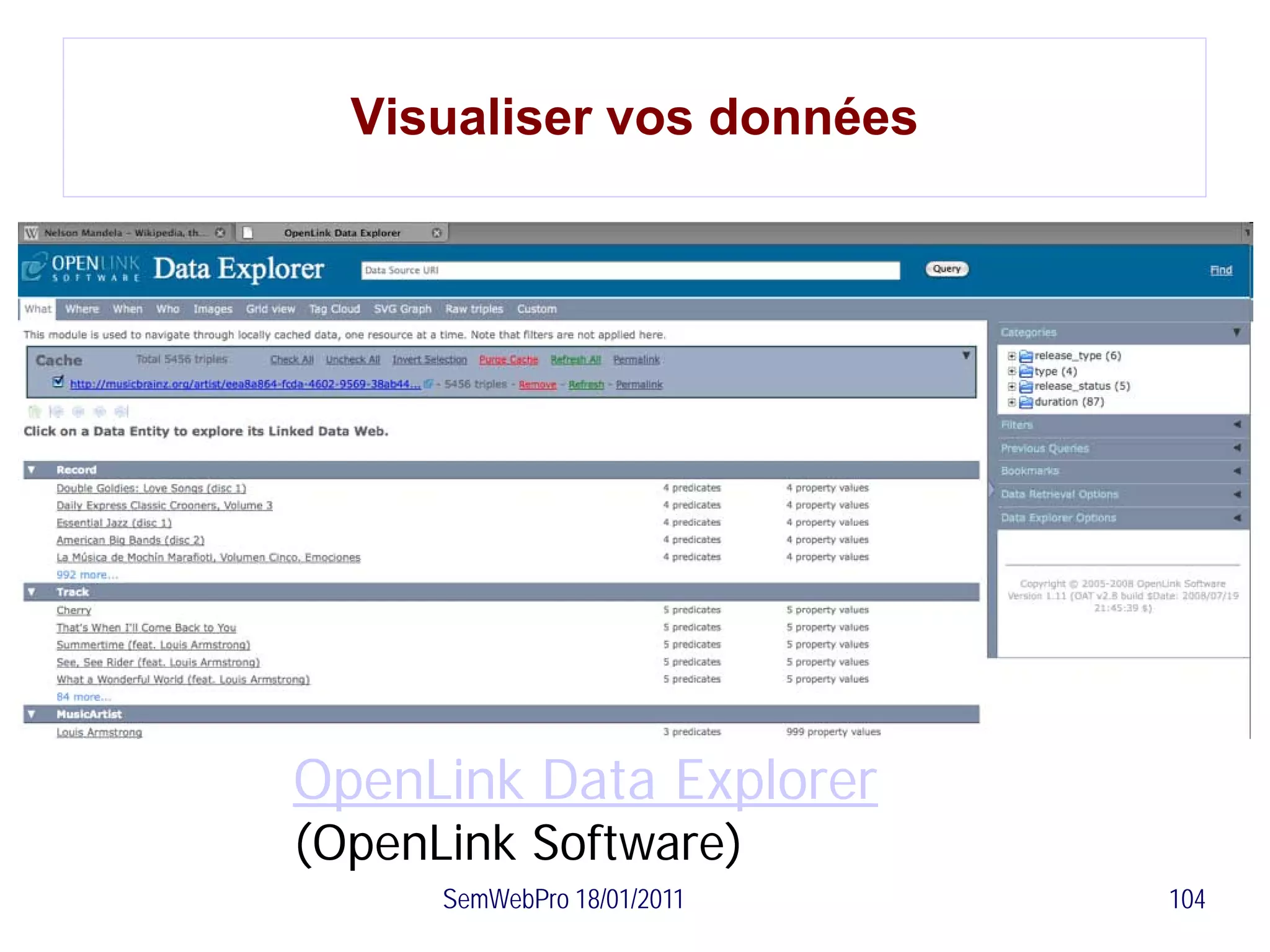Open the external link icon beside the musicbrainz URL
Screen dimensions: 1270x952
tap(428, 384)
